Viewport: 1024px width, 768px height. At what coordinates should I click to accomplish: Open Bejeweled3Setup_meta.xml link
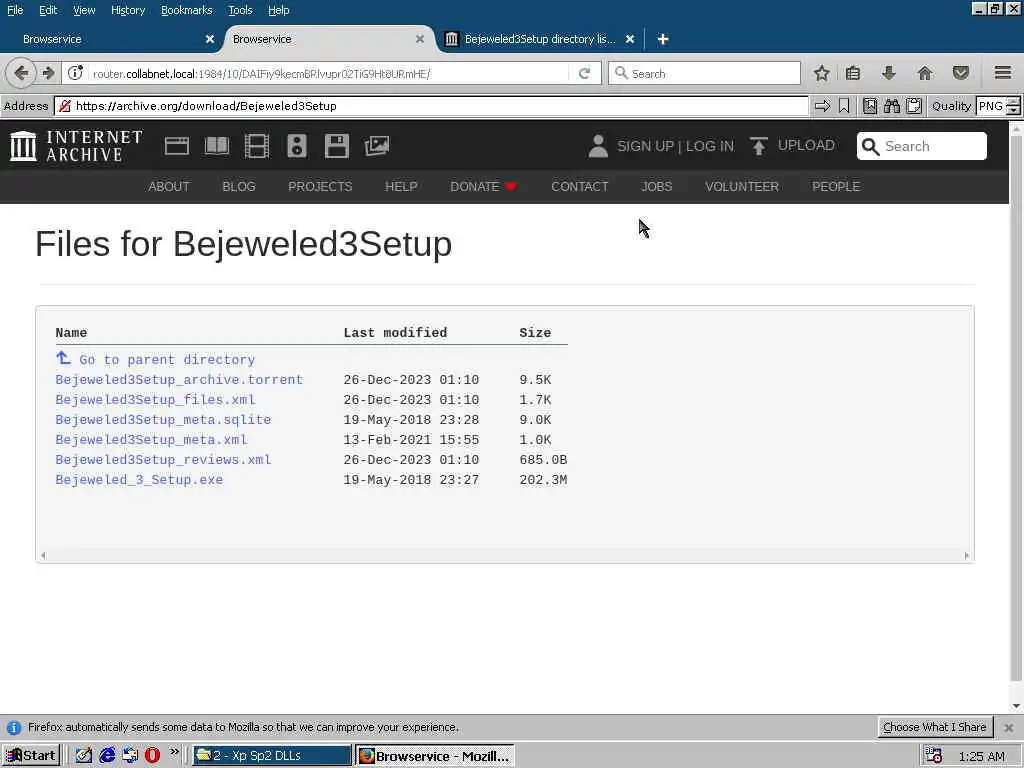point(152,440)
